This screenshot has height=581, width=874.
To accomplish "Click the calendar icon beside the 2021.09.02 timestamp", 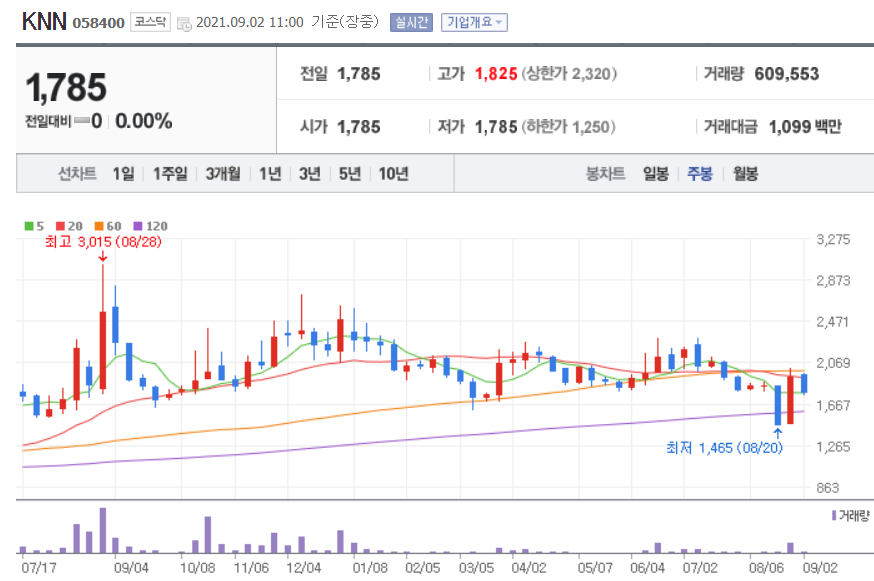I will (186, 22).
